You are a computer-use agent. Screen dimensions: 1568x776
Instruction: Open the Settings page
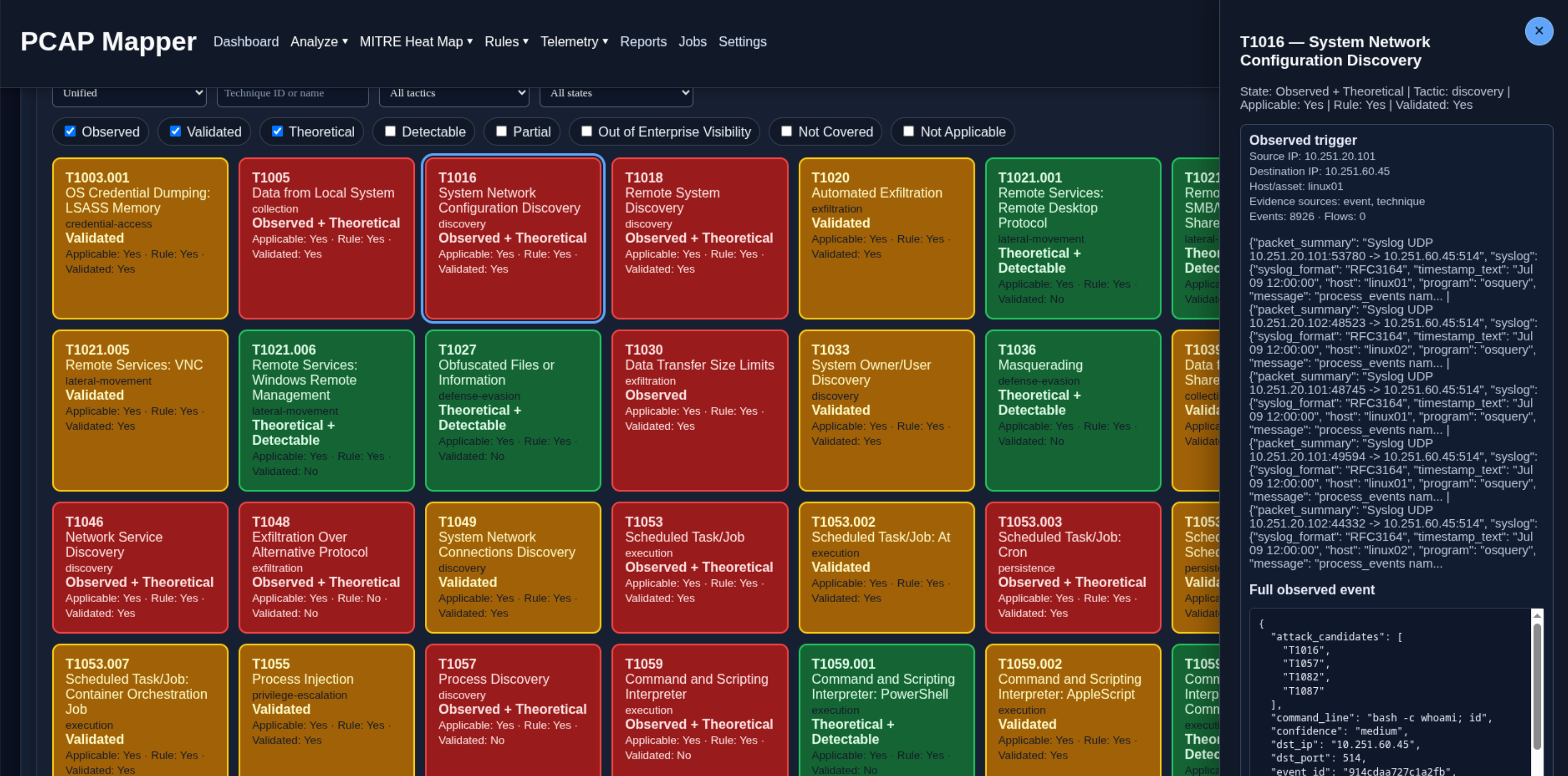point(742,41)
